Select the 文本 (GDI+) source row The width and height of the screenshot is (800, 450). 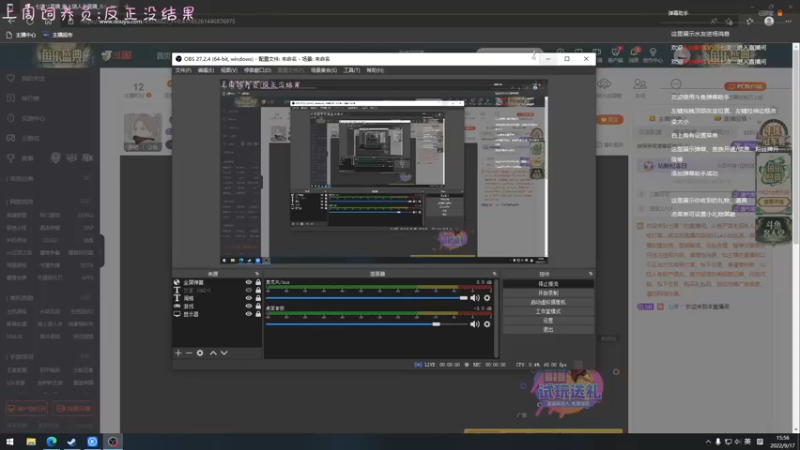(217, 290)
